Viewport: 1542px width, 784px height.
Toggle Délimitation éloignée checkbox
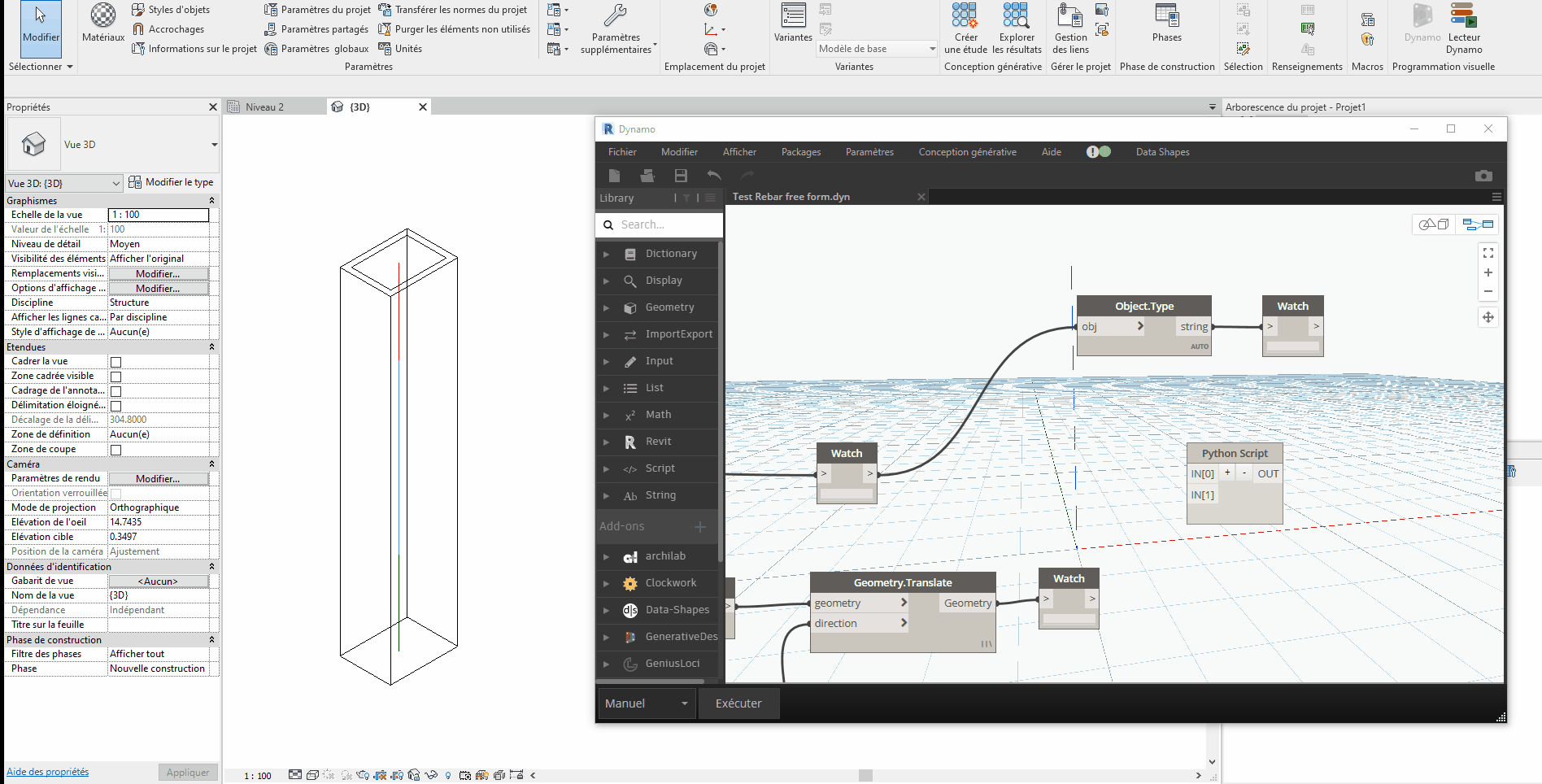115,406
